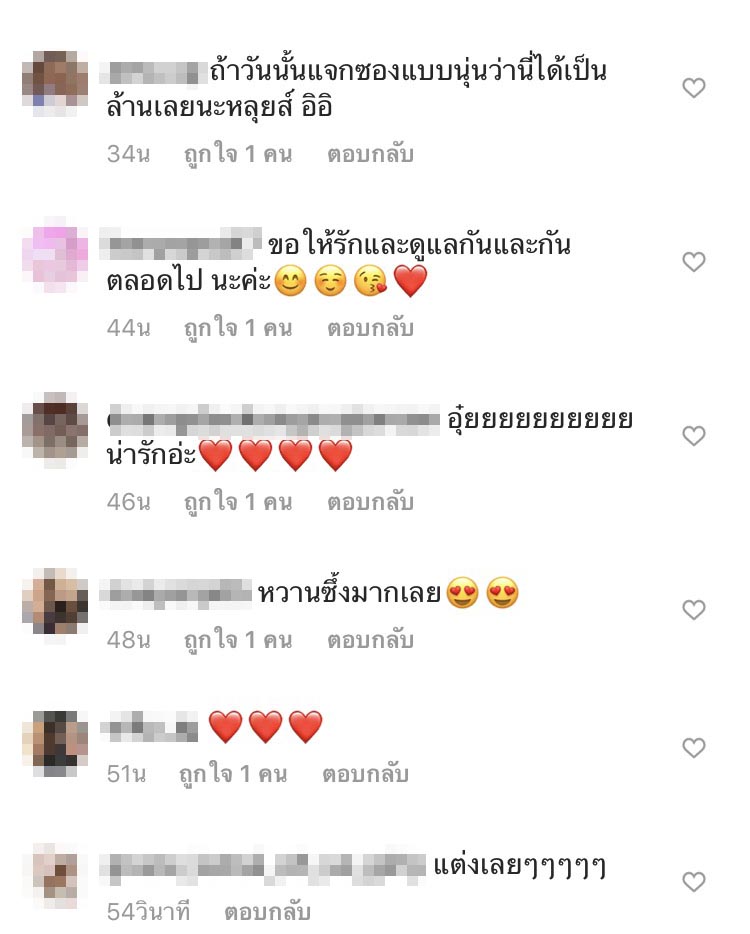Click ตอบกลับ under 48น comment

[370, 640]
